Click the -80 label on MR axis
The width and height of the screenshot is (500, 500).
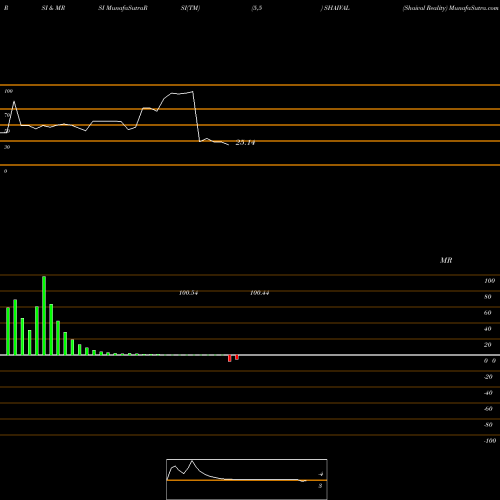coord(488,425)
